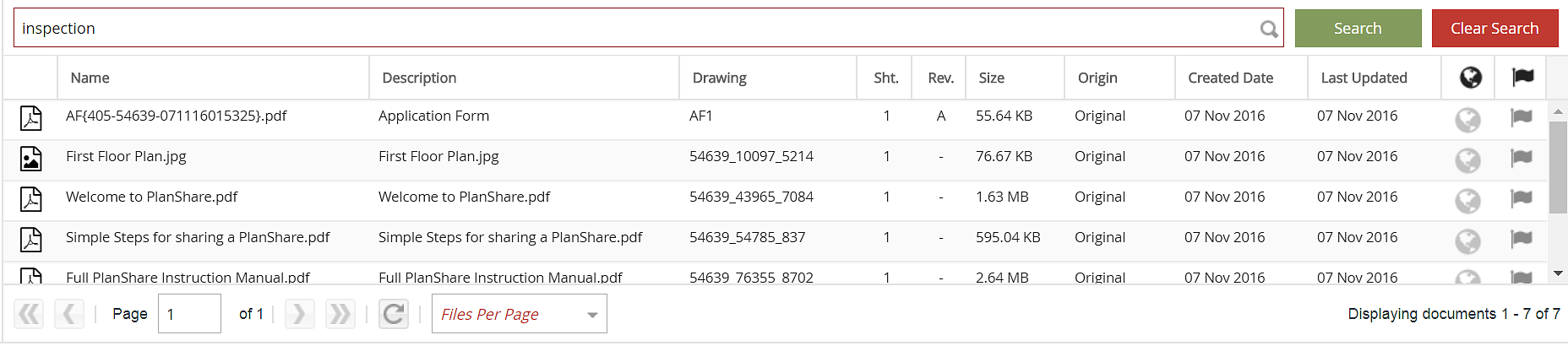Click image file icon for First Floor Plan
This screenshot has height=362, width=1568.
[x=31, y=159]
